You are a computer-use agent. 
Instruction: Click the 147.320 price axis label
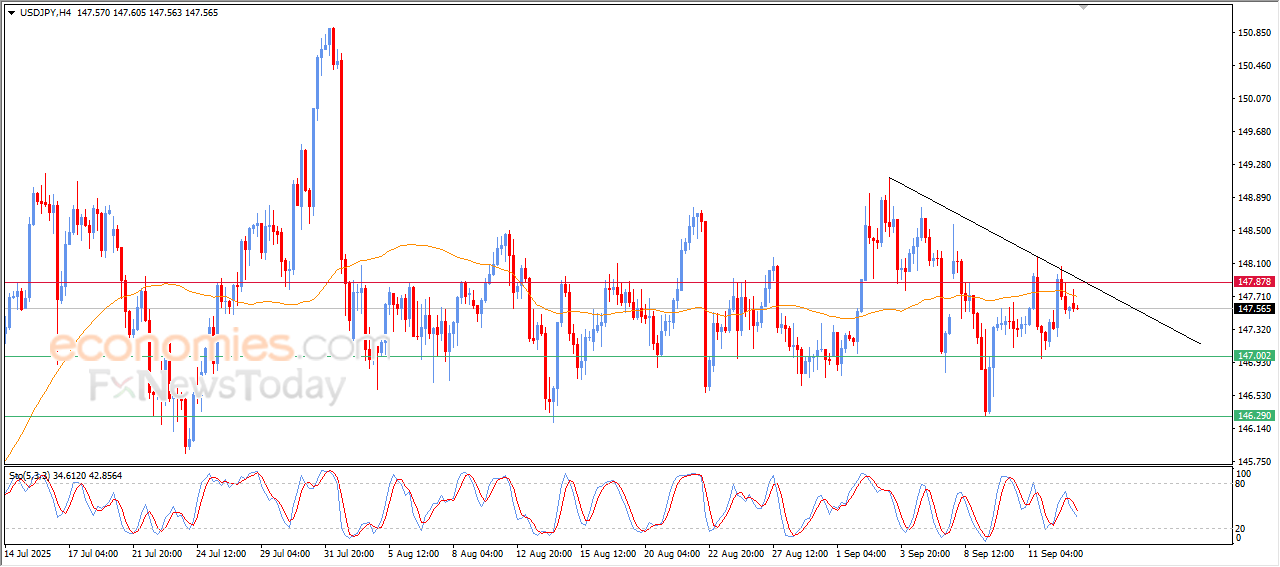(1254, 329)
